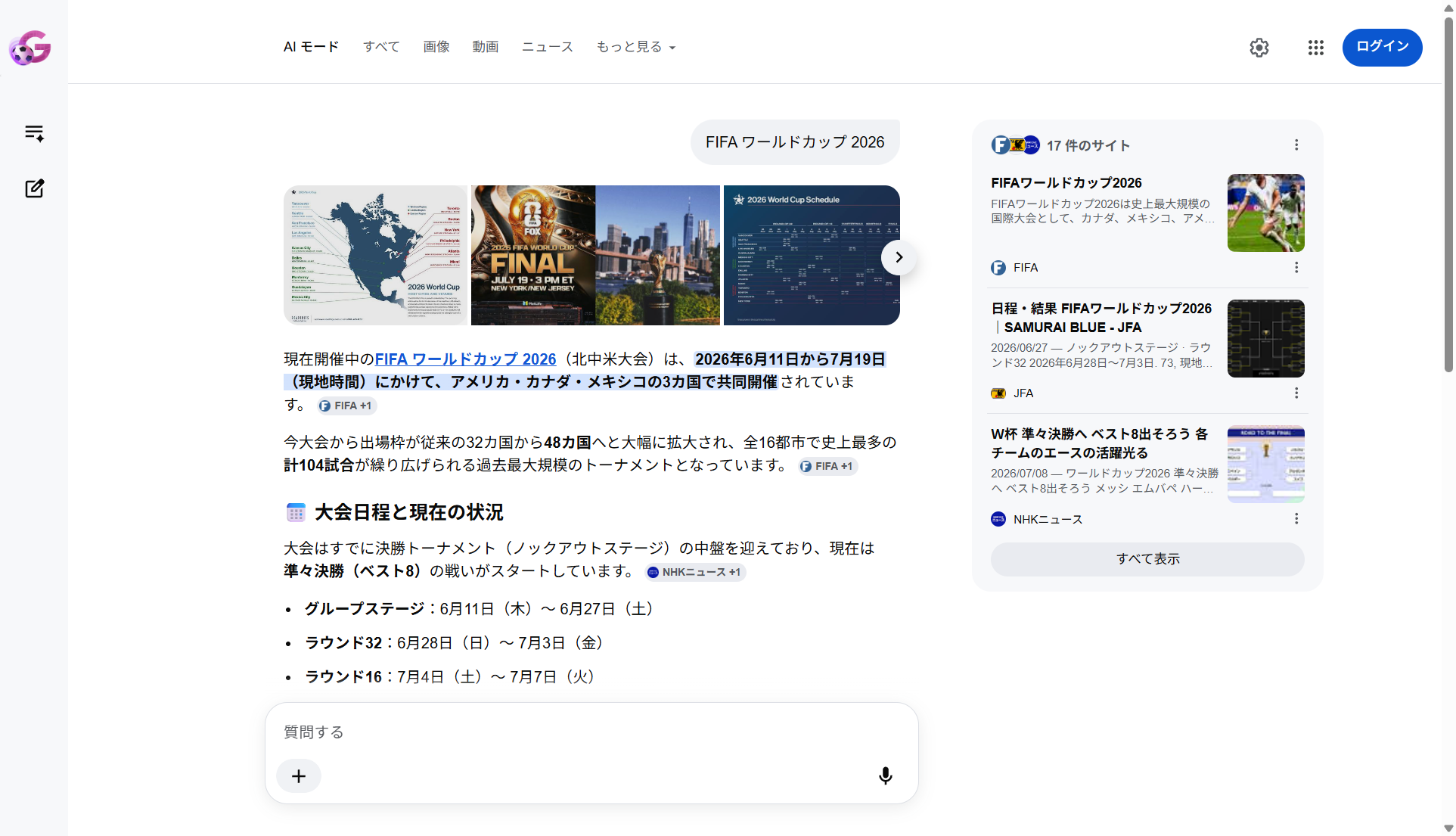The height and width of the screenshot is (836, 1456).
Task: Click the FIFA favicon in the source row
Action: coord(998,268)
